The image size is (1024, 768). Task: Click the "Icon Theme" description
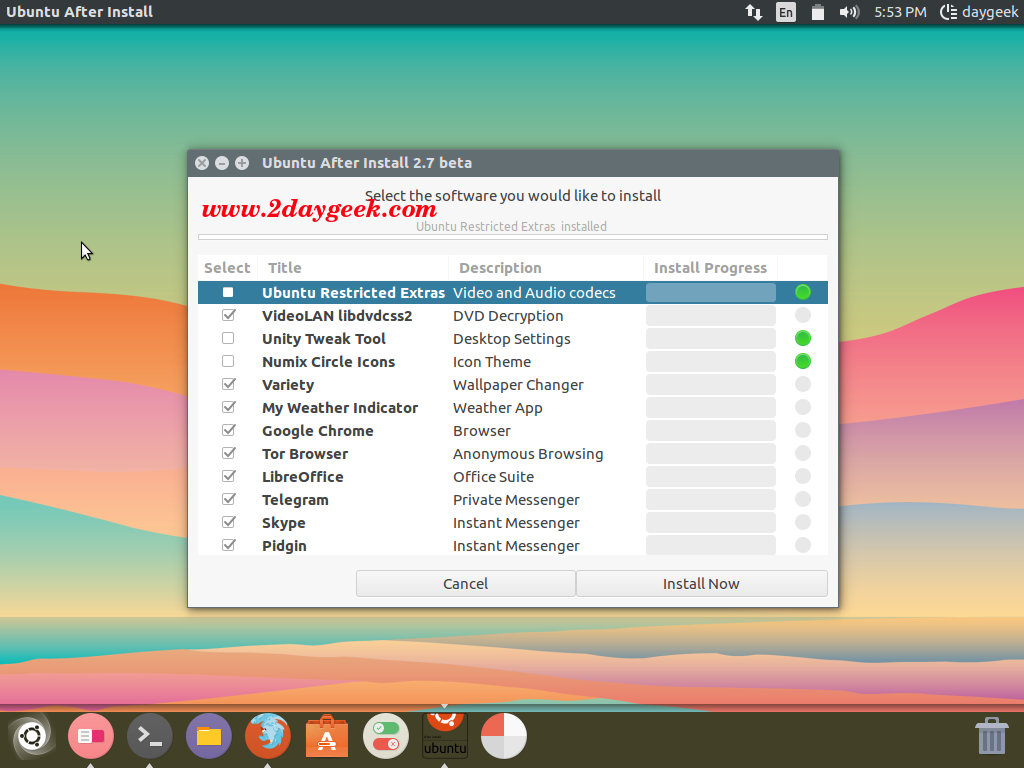pos(492,362)
